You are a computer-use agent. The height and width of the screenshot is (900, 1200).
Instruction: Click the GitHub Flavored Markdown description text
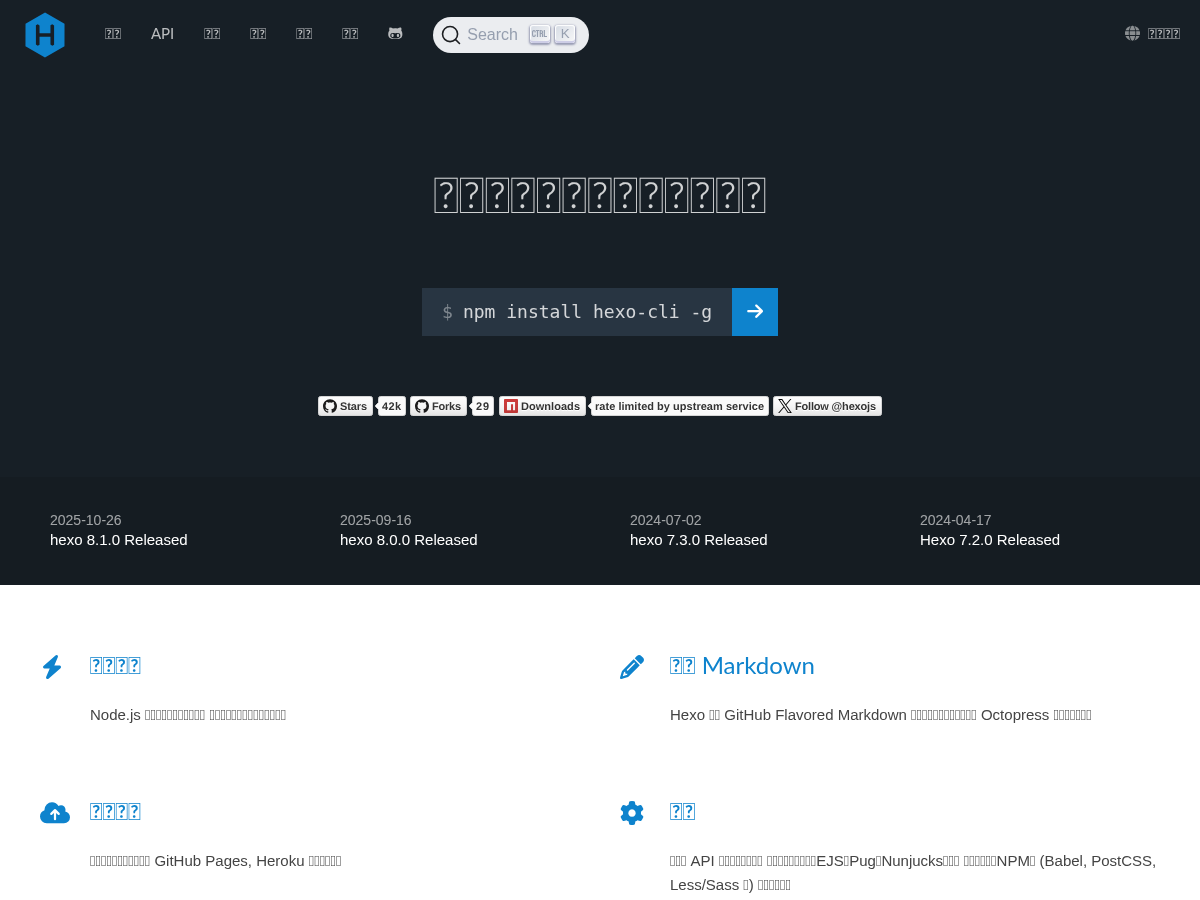(881, 715)
